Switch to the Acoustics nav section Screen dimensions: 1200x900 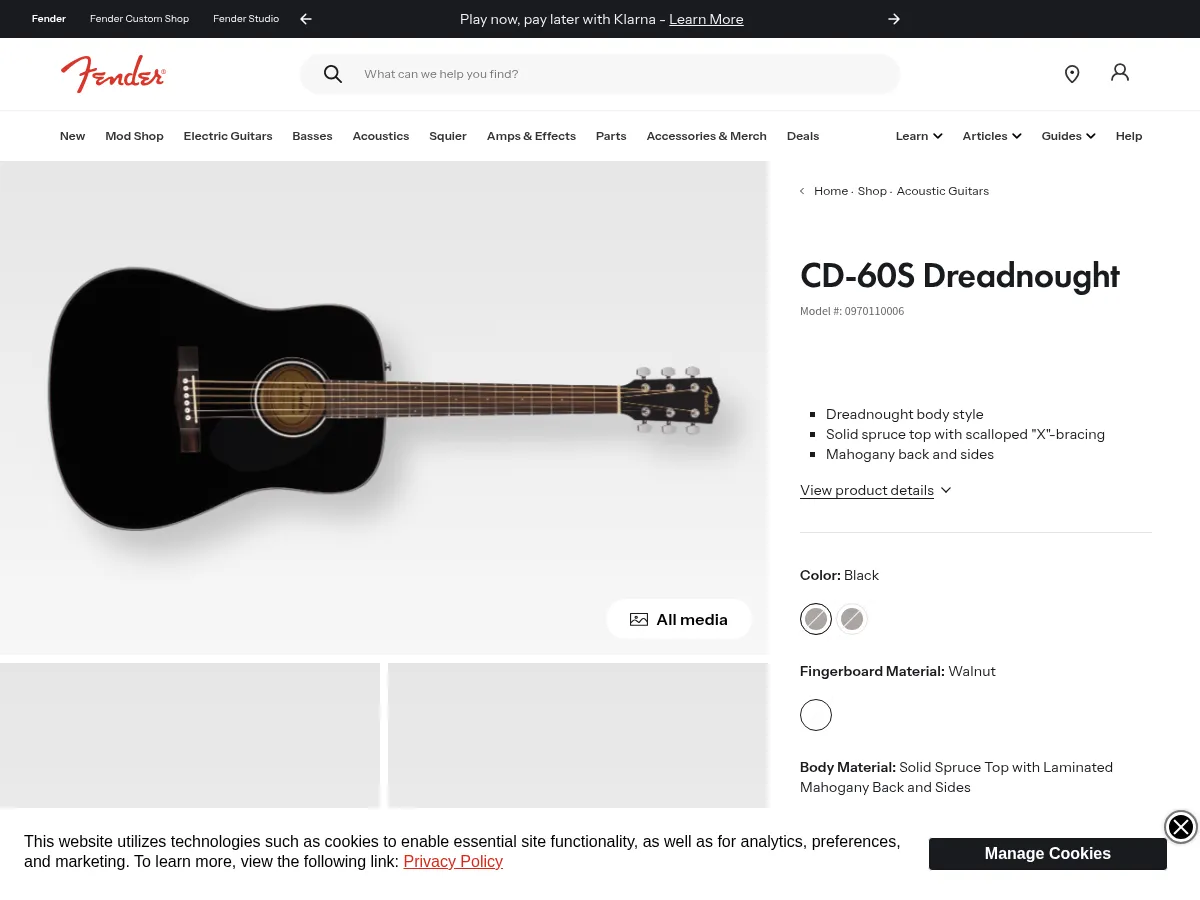coord(380,136)
